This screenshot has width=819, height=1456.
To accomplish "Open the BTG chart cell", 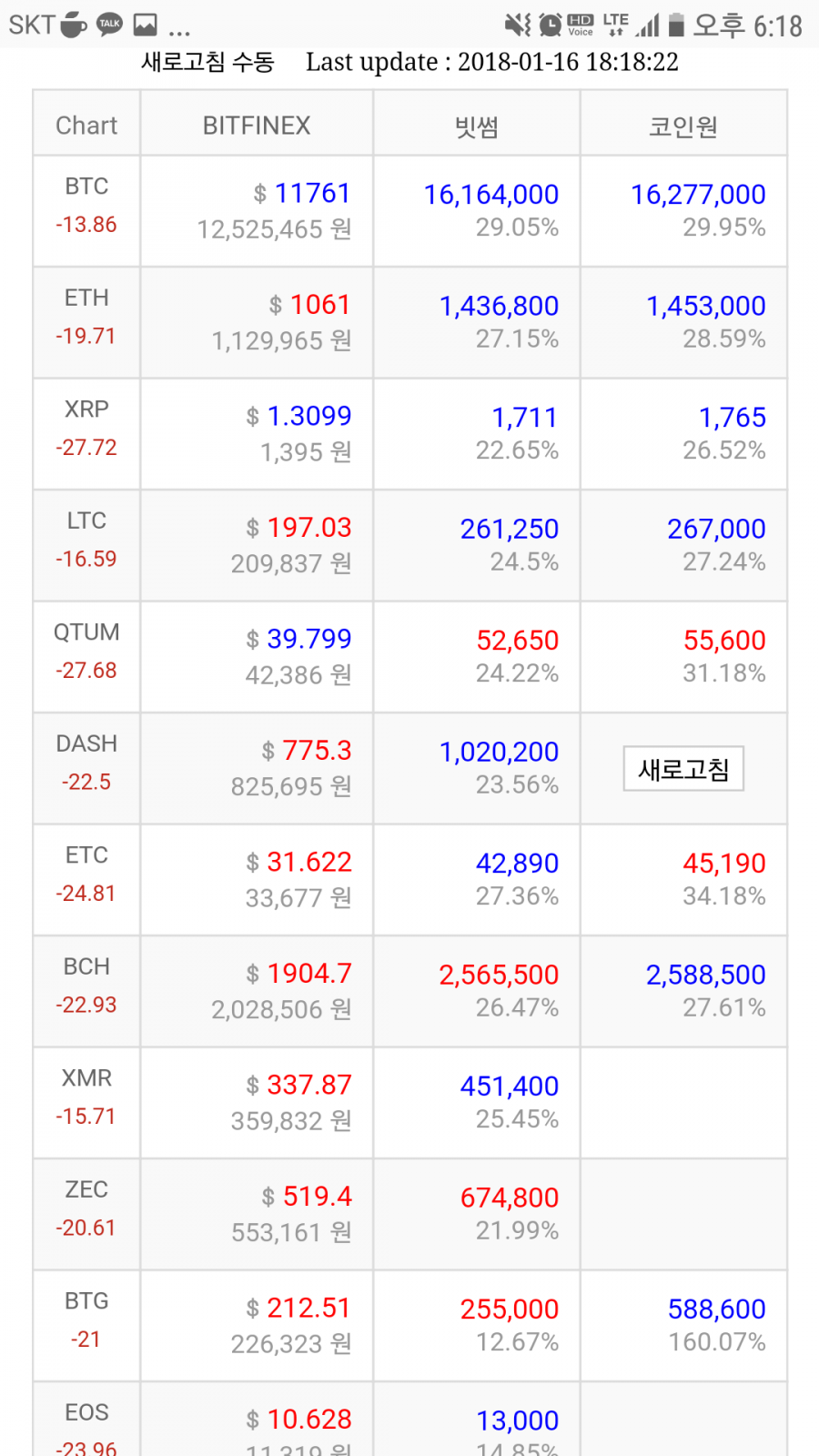I will pyautogui.click(x=86, y=1326).
